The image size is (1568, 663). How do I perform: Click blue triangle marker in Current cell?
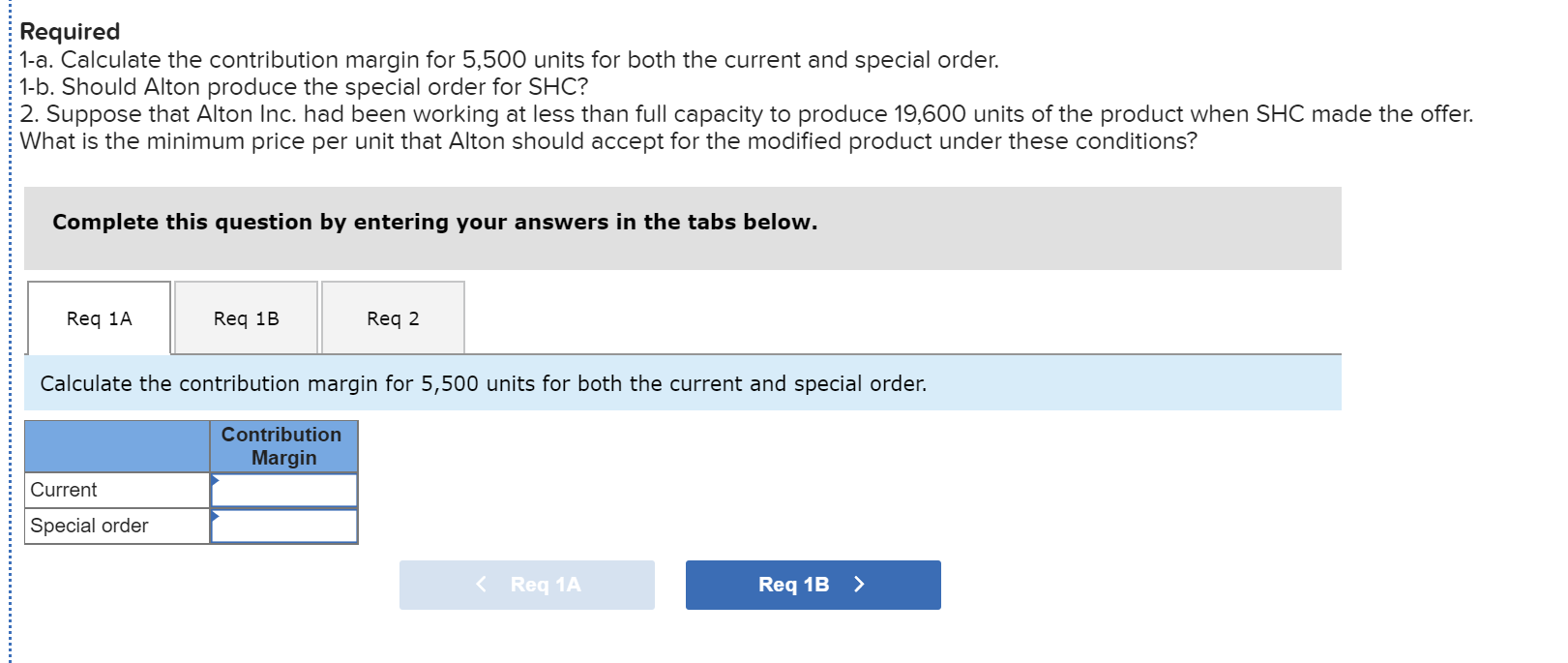(216, 480)
